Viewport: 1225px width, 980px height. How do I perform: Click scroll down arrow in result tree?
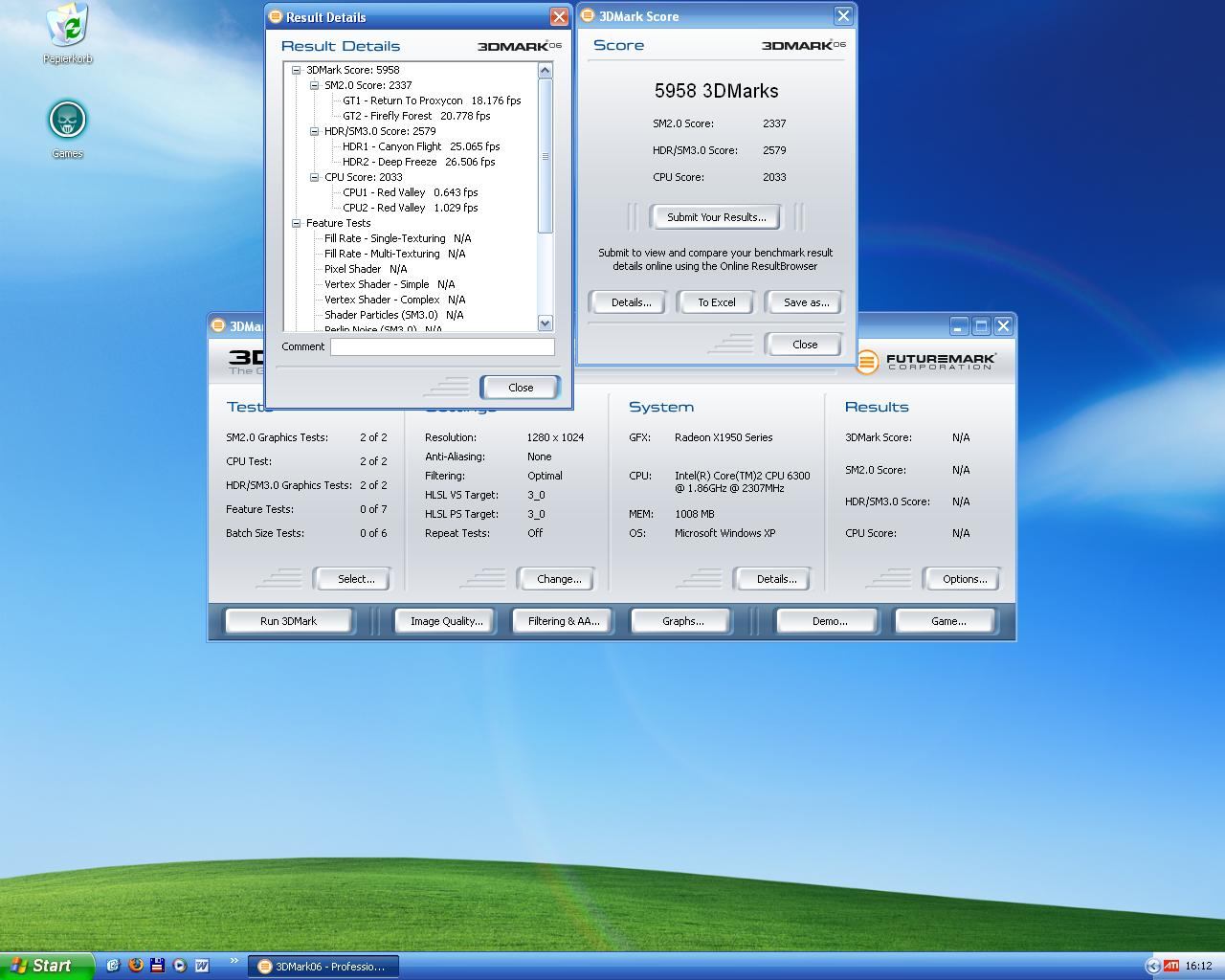point(546,323)
